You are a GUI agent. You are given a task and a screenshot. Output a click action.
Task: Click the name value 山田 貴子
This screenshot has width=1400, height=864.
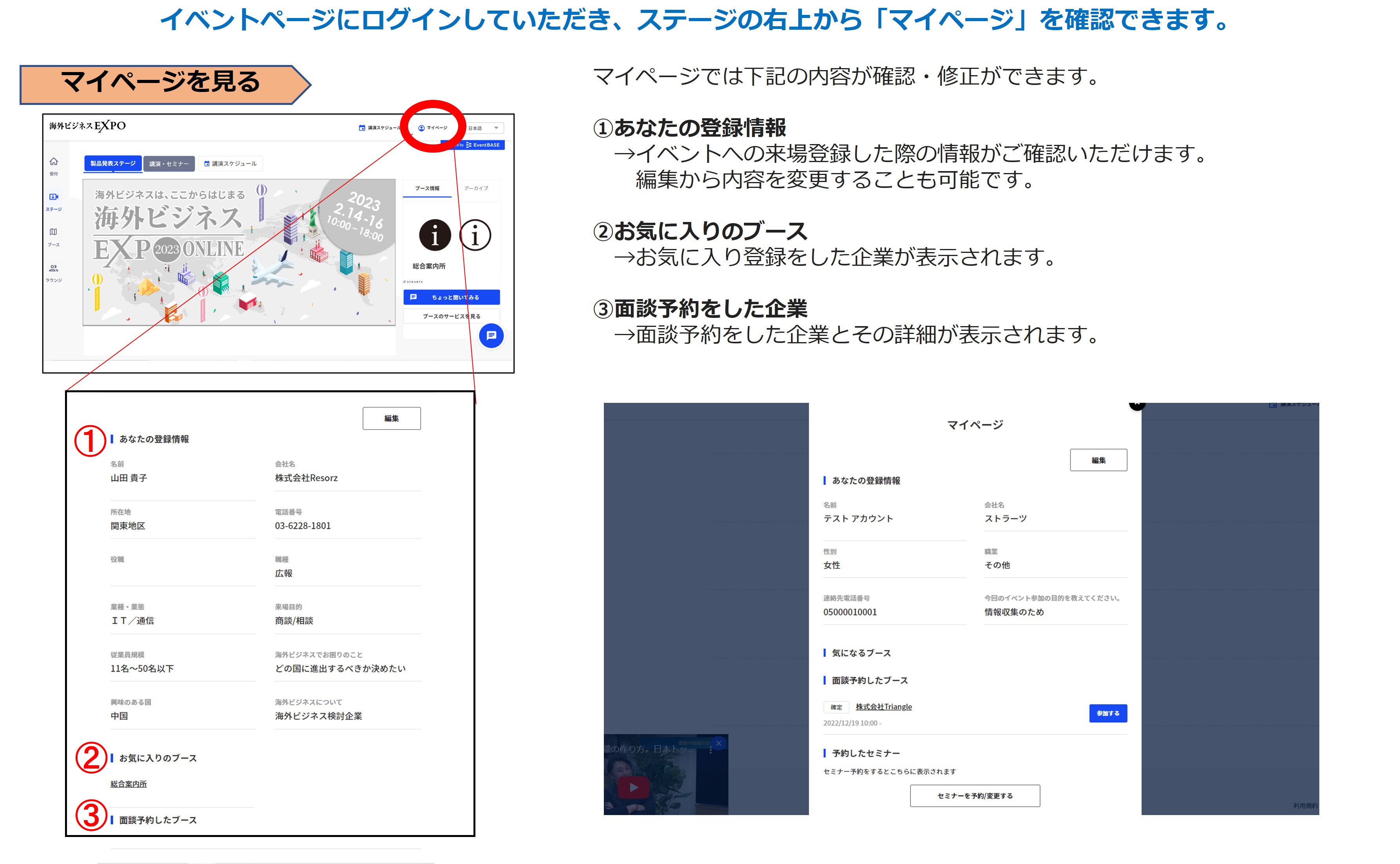[x=128, y=478]
